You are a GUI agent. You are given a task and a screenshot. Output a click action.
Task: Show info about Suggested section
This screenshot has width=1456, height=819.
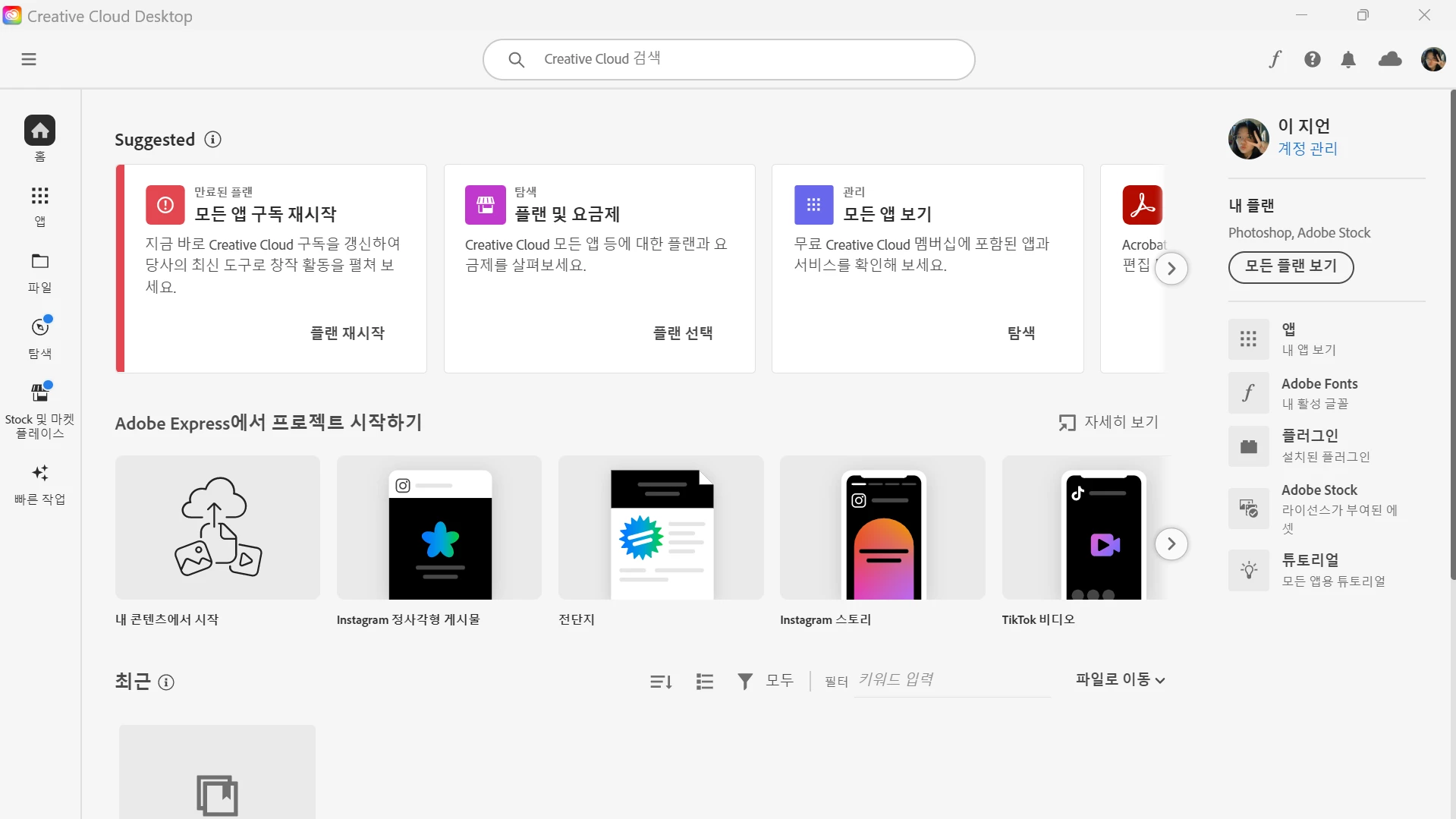tap(213, 140)
